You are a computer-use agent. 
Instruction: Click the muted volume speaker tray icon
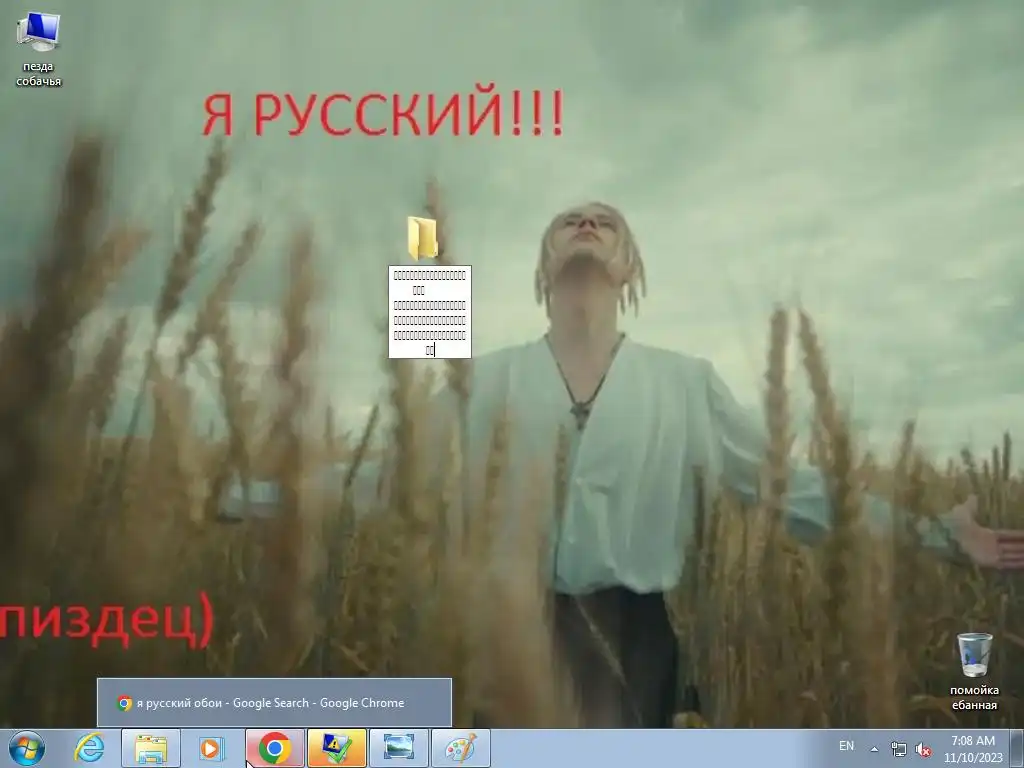[923, 749]
